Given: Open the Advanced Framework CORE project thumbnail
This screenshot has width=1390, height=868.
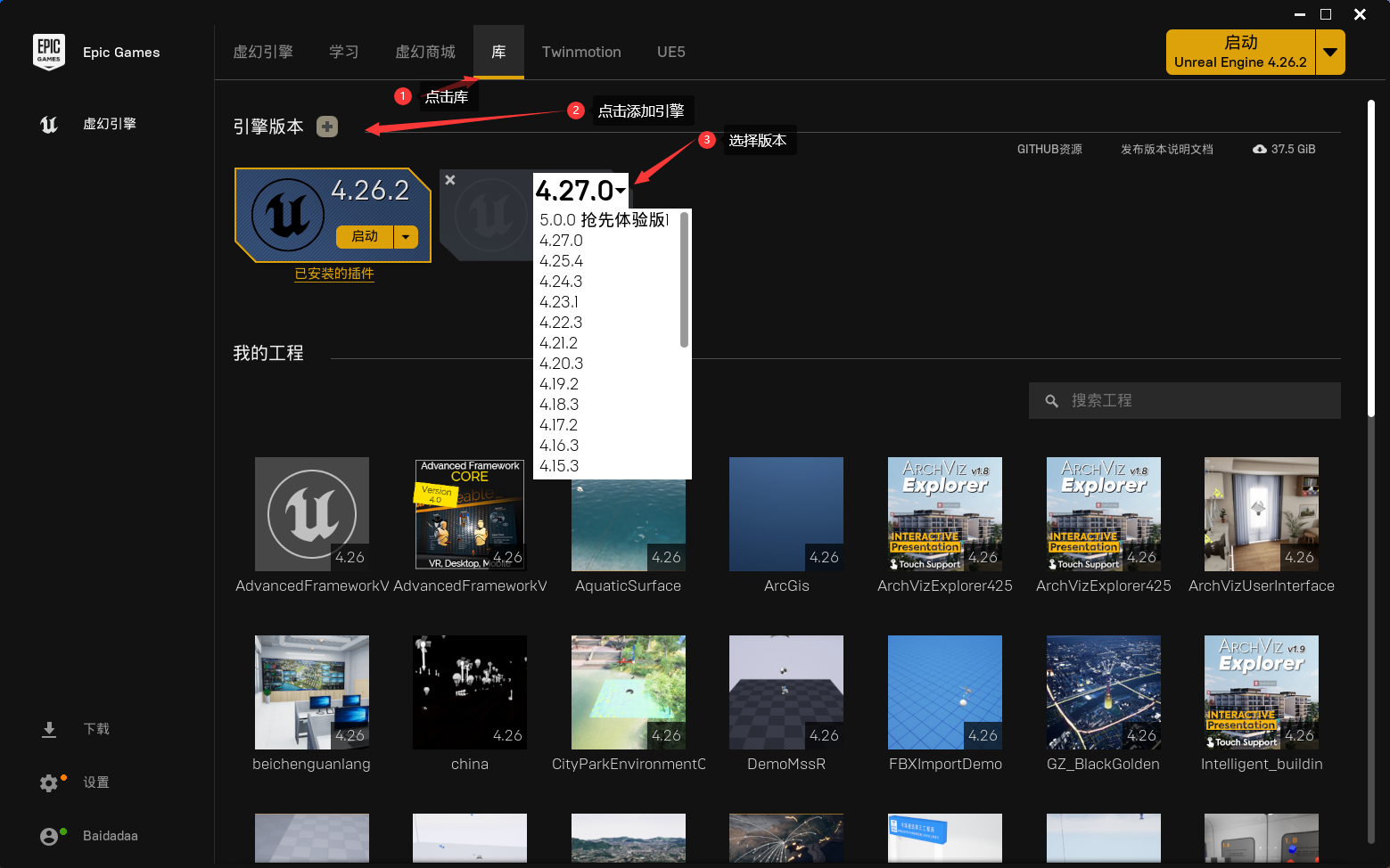Looking at the screenshot, I should [470, 514].
